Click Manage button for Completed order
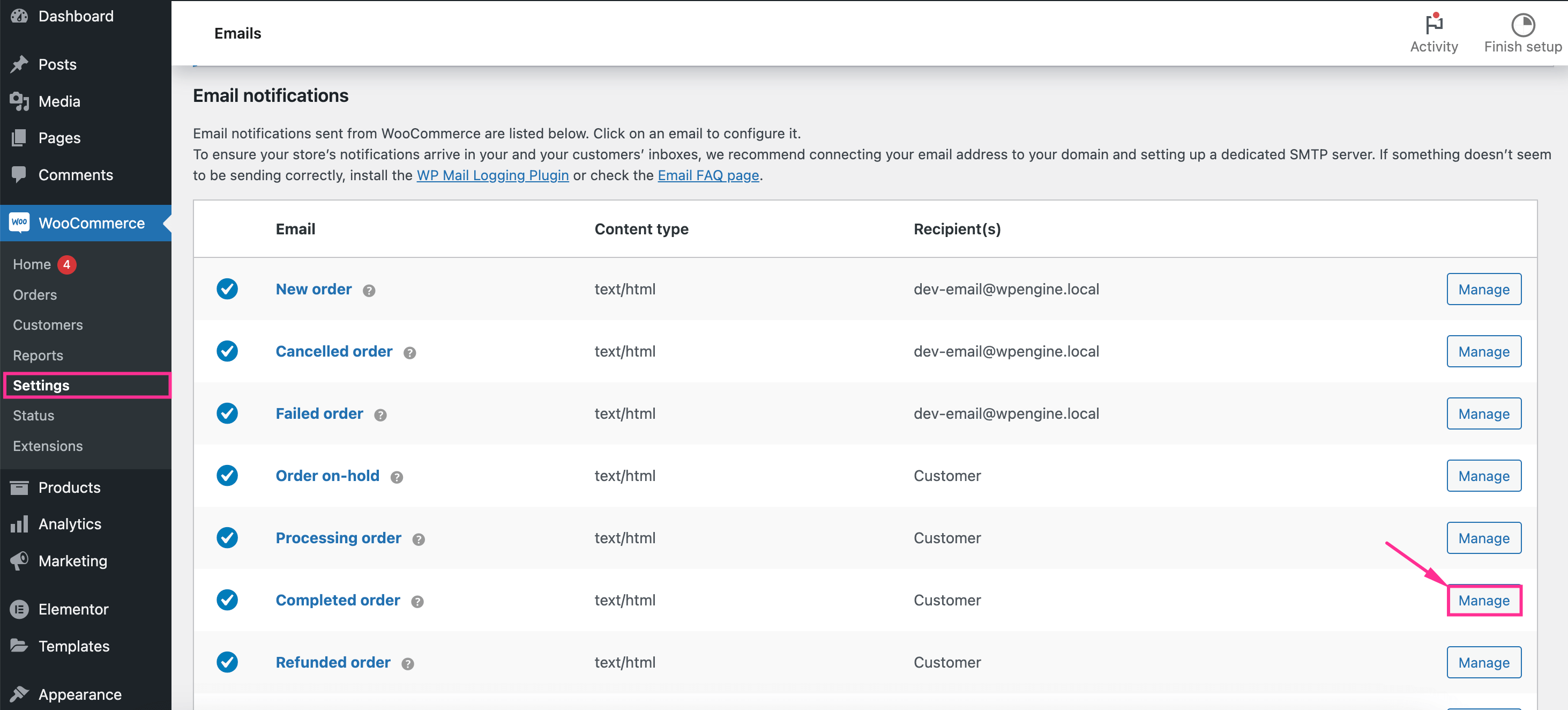Image resolution: width=1568 pixels, height=710 pixels. coord(1485,600)
